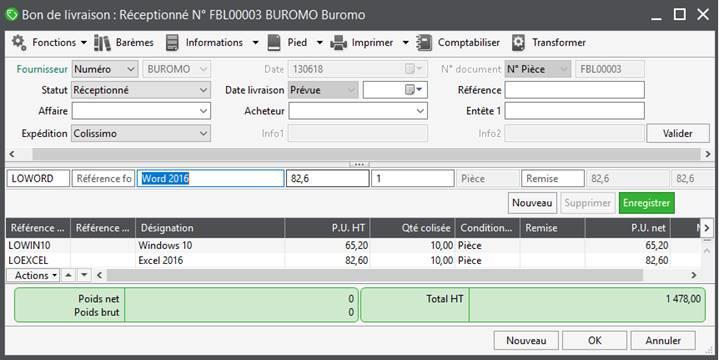
Task: Click the Total HT value 1 478,00
Action: [683, 299]
